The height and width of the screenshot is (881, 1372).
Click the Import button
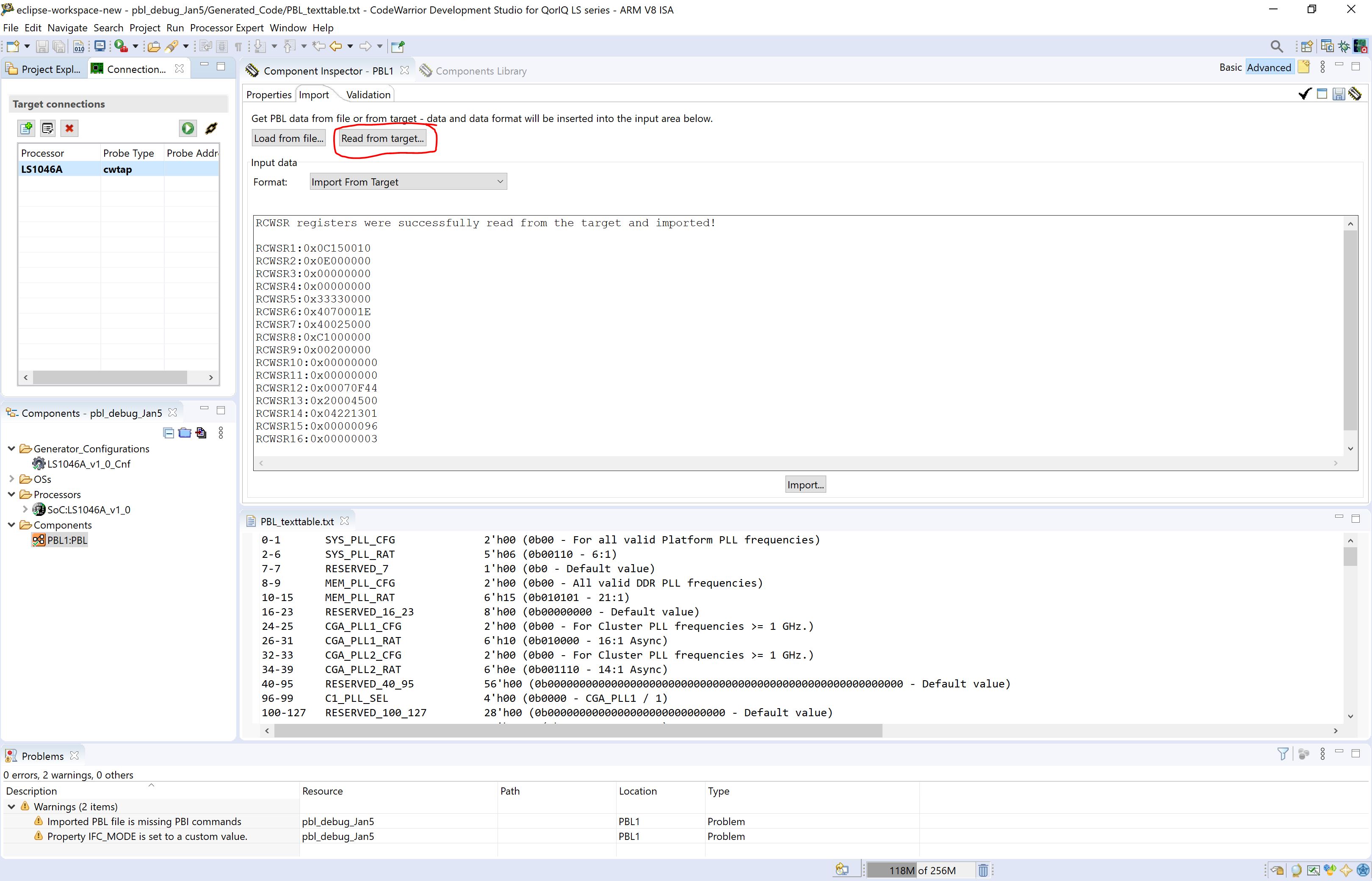click(805, 484)
